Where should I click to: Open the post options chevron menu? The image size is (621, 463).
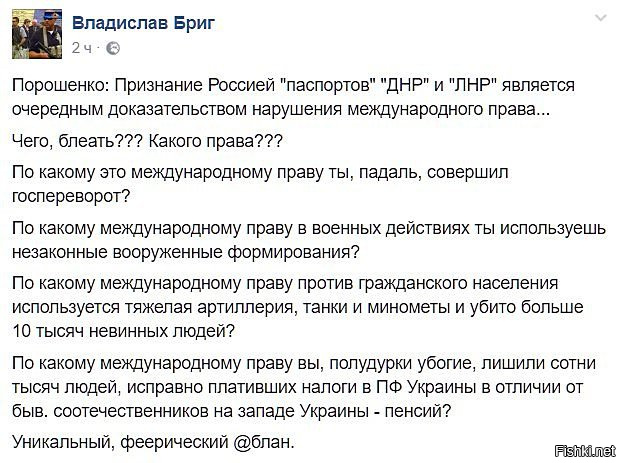601,18
